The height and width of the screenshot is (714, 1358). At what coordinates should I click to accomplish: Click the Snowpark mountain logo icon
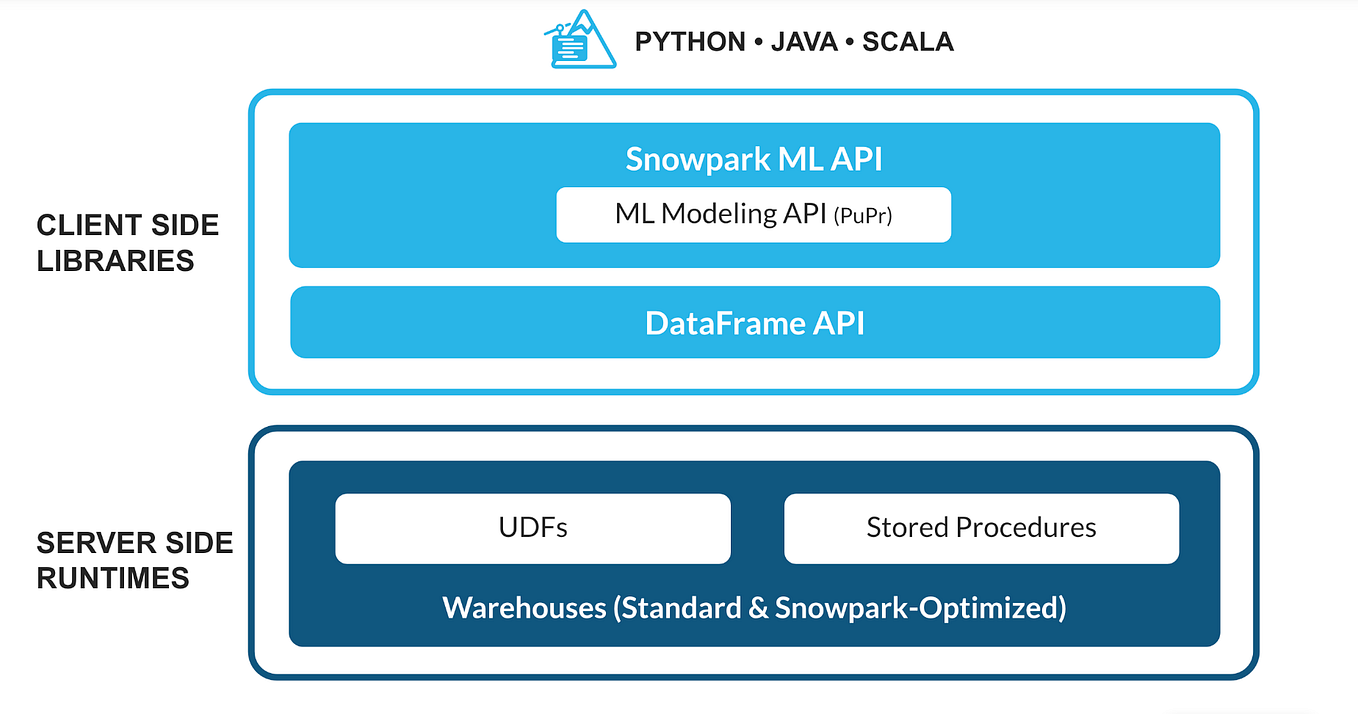(578, 40)
